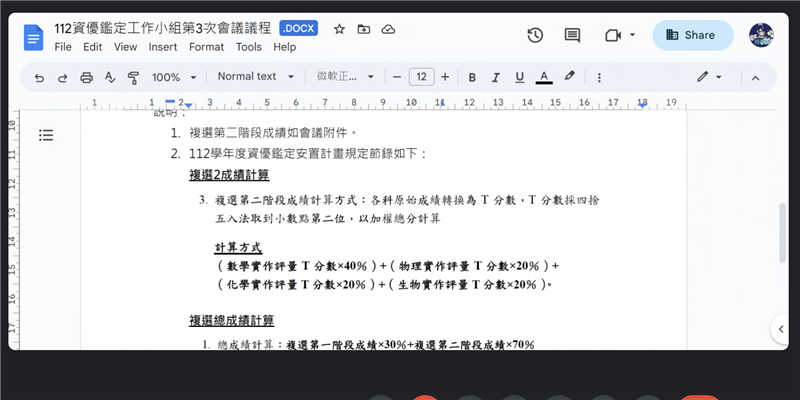Click the .DOCX file format badge
Image resolution: width=800 pixels, height=400 pixels.
tap(298, 29)
